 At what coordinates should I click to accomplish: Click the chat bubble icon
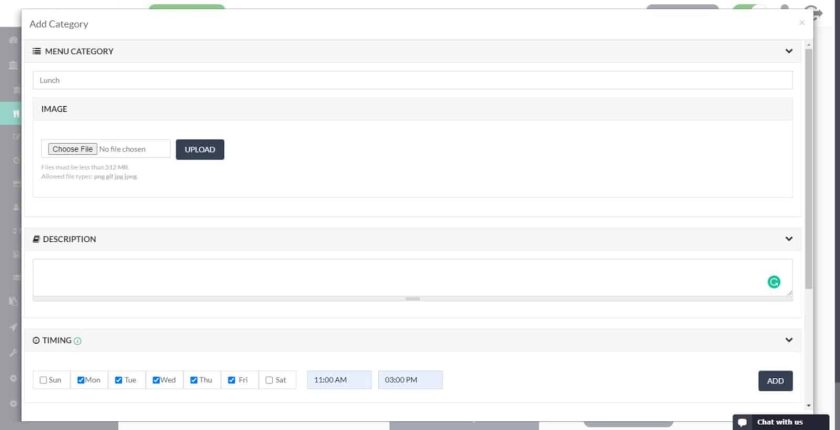[x=742, y=423]
